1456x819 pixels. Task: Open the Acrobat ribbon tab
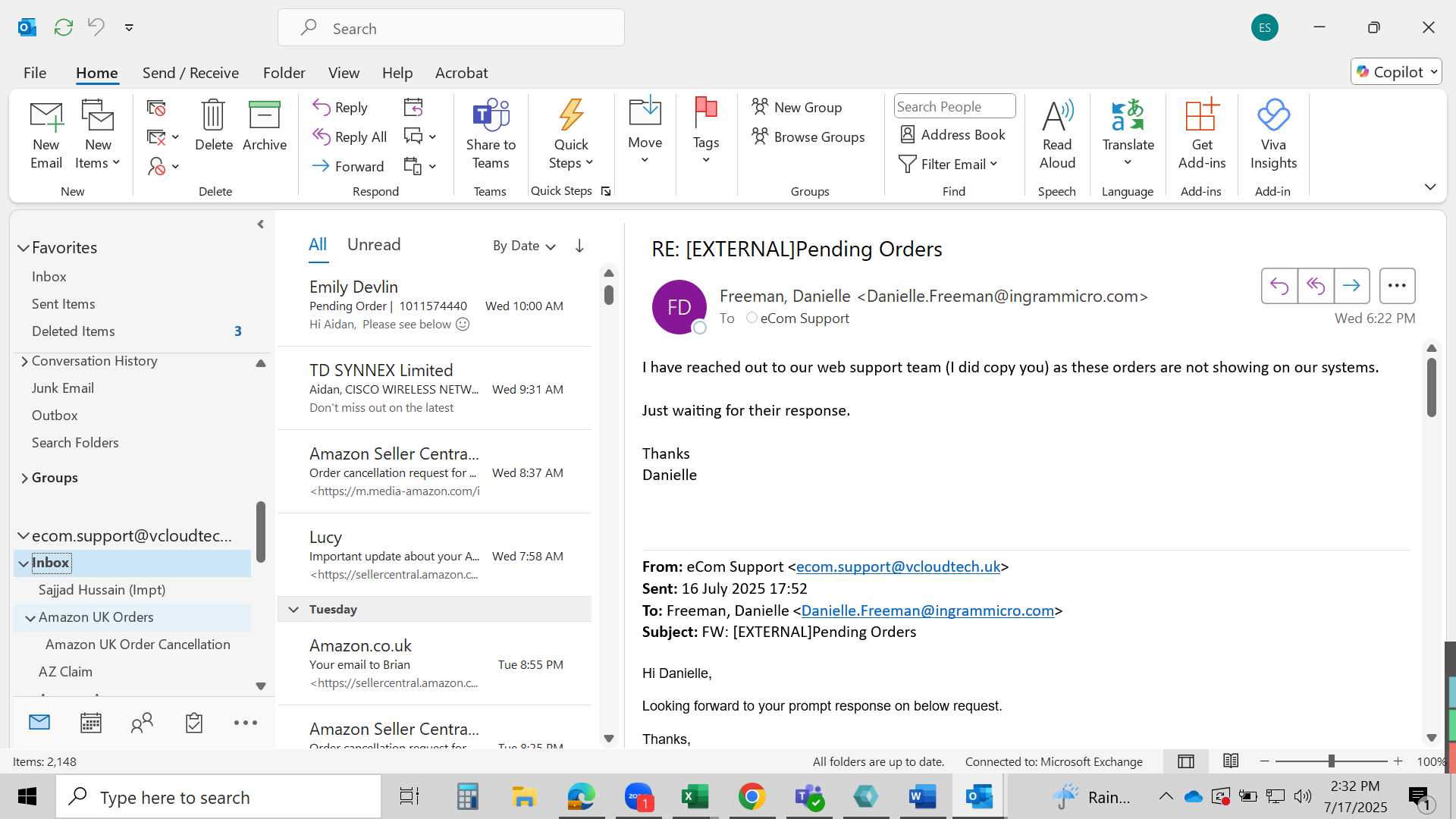pos(461,73)
